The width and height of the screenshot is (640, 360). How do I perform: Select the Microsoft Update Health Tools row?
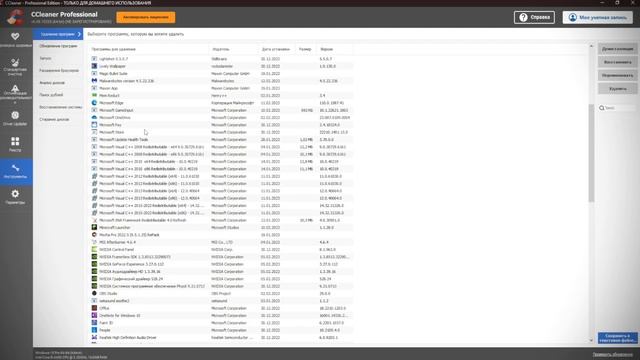coord(221,140)
